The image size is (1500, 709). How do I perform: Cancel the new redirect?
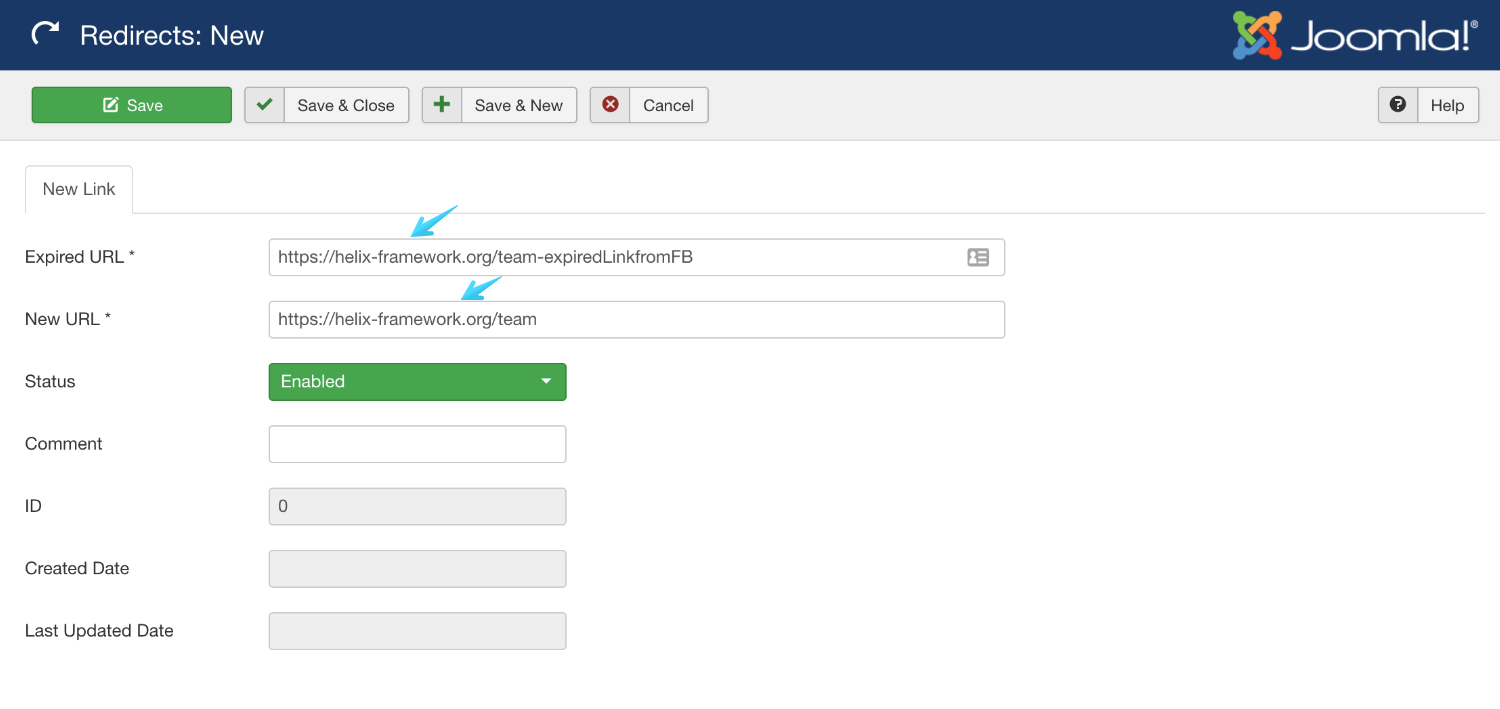tap(649, 105)
